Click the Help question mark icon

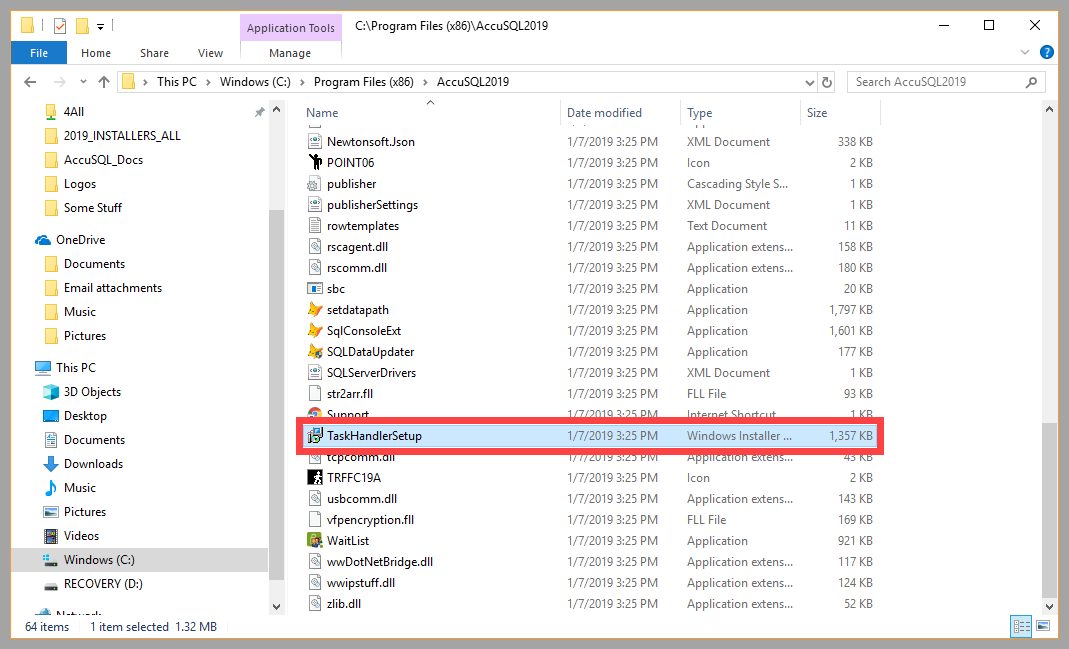pyautogui.click(x=1047, y=52)
